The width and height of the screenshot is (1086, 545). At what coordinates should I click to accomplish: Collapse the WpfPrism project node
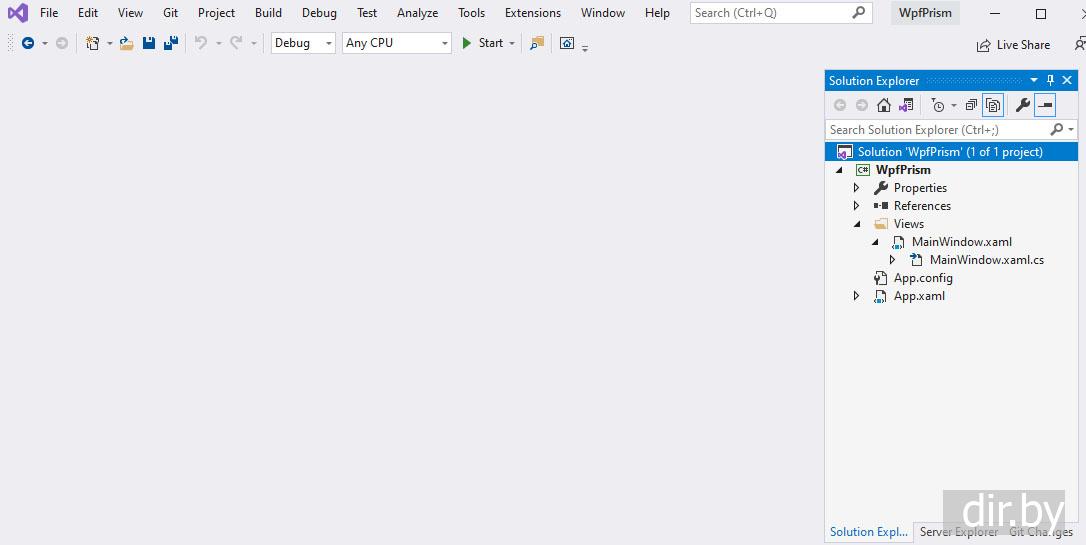(x=839, y=170)
